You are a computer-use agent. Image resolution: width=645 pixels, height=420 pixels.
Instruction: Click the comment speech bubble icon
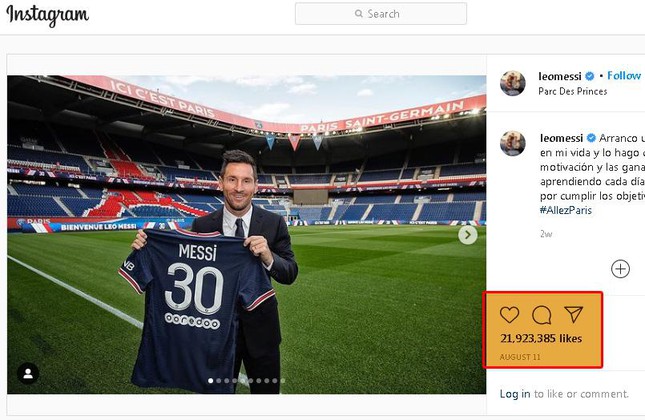(541, 315)
